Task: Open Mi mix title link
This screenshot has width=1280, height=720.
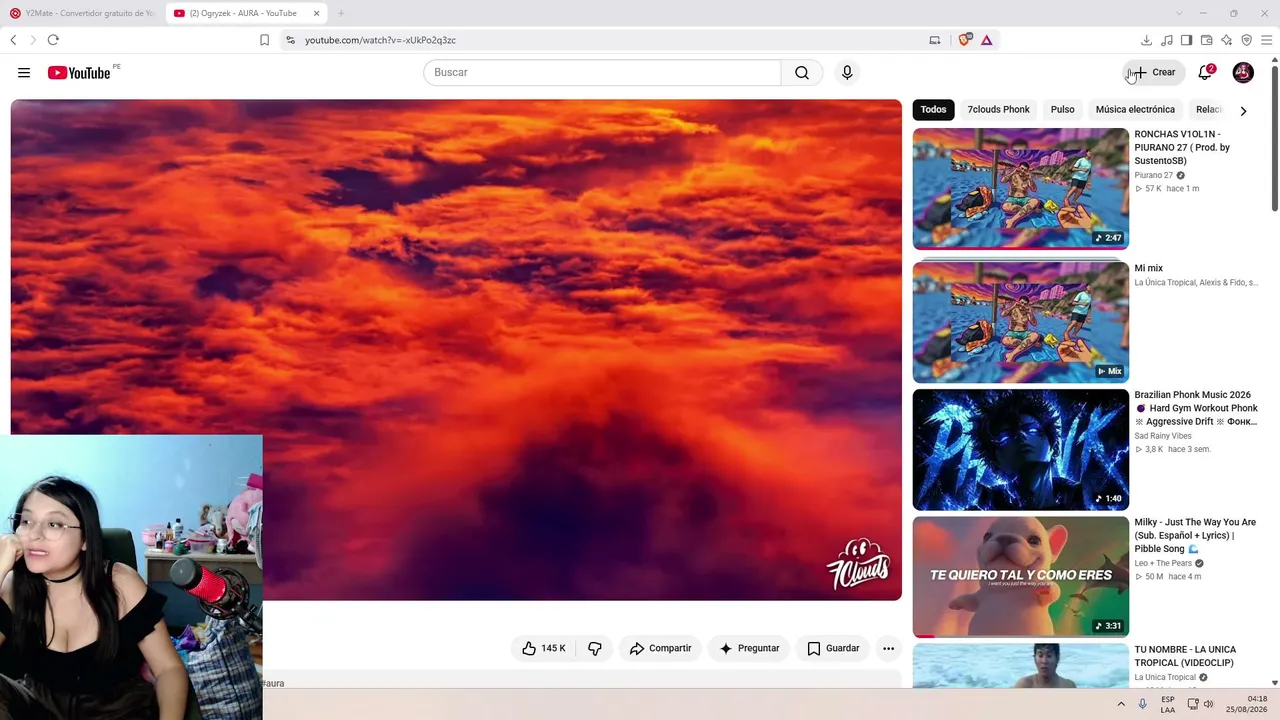Action: coord(1148,268)
